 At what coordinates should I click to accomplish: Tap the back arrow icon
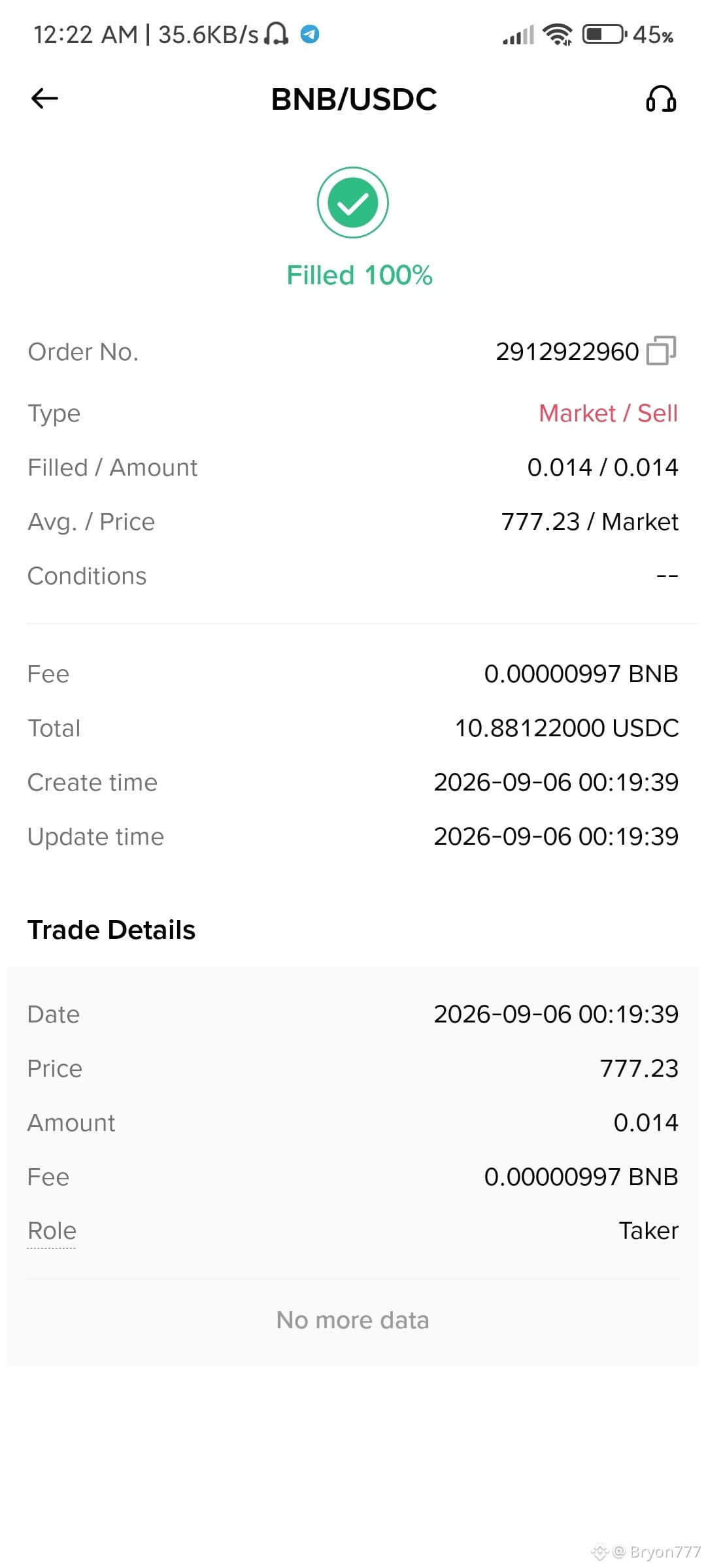[44, 99]
